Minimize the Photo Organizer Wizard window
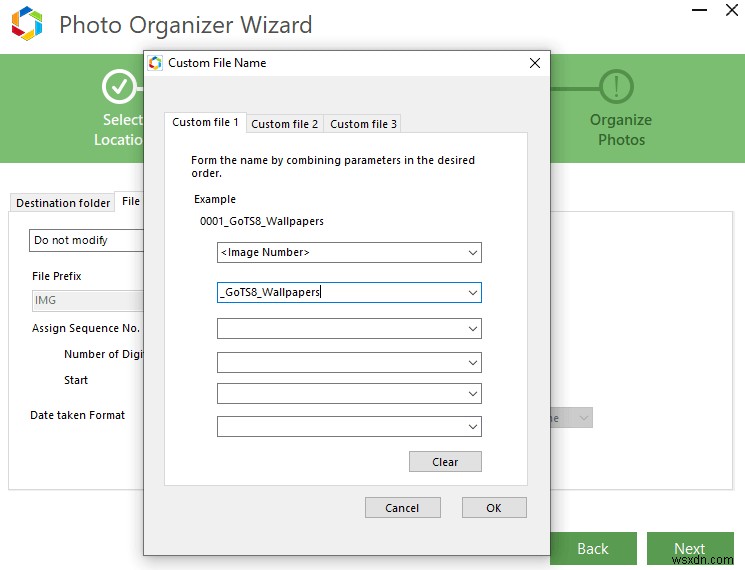The image size is (745, 570). [699, 10]
